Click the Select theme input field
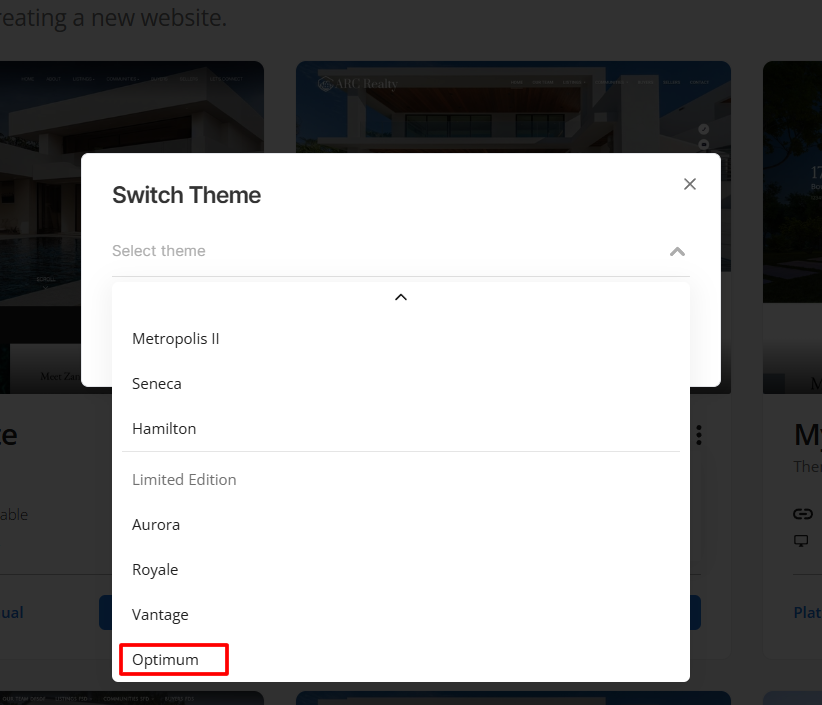822x705 pixels. pyautogui.click(x=401, y=251)
